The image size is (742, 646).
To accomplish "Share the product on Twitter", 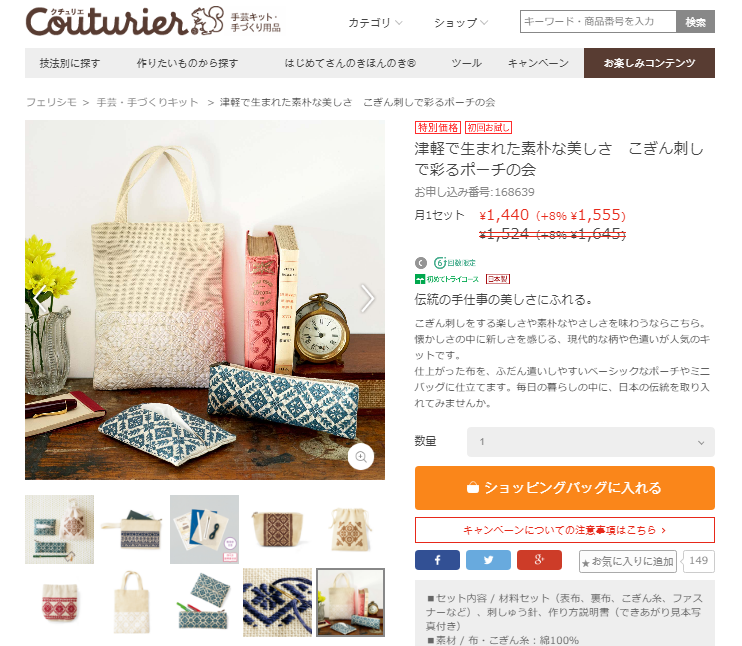I will pos(488,560).
